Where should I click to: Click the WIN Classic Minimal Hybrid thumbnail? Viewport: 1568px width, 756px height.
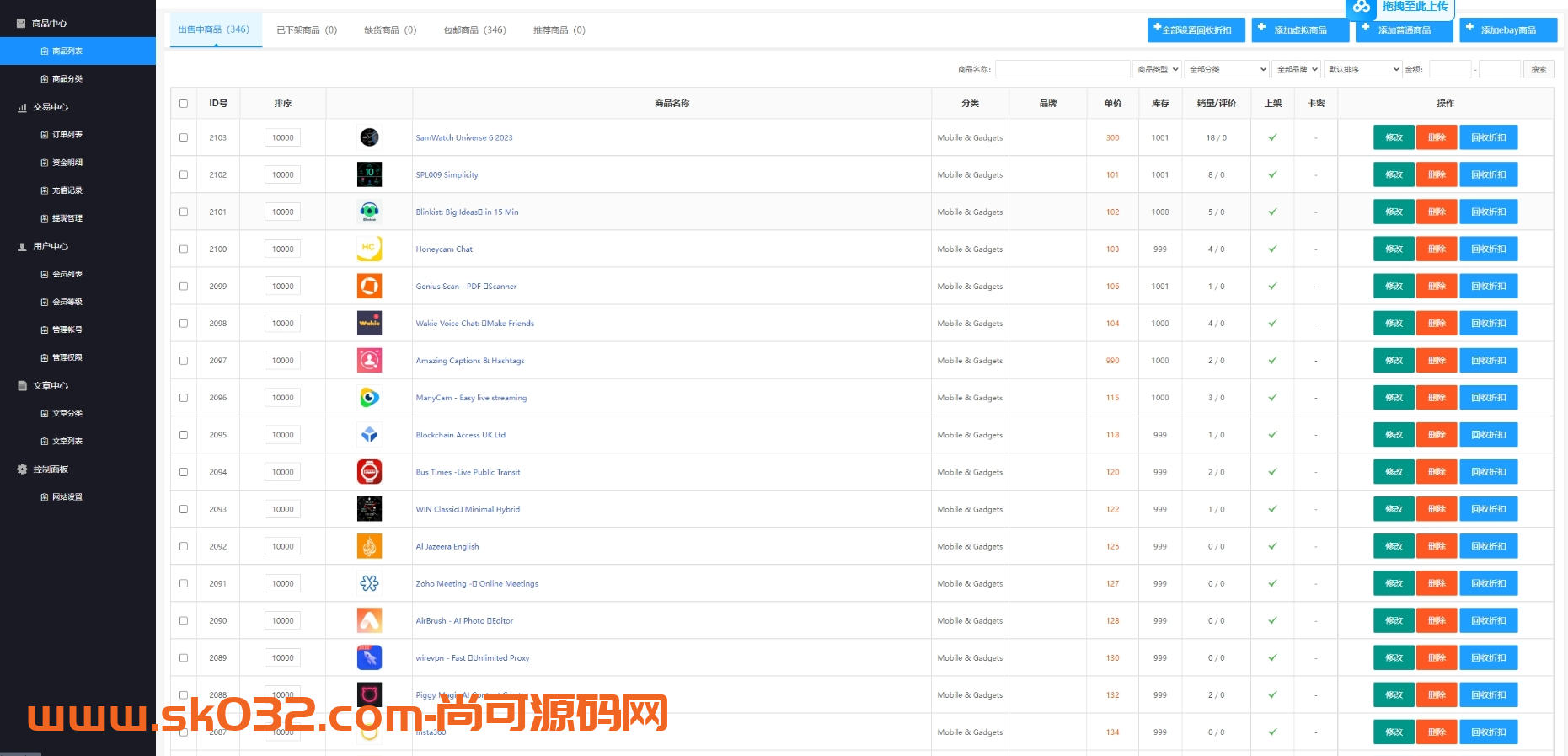(x=369, y=509)
